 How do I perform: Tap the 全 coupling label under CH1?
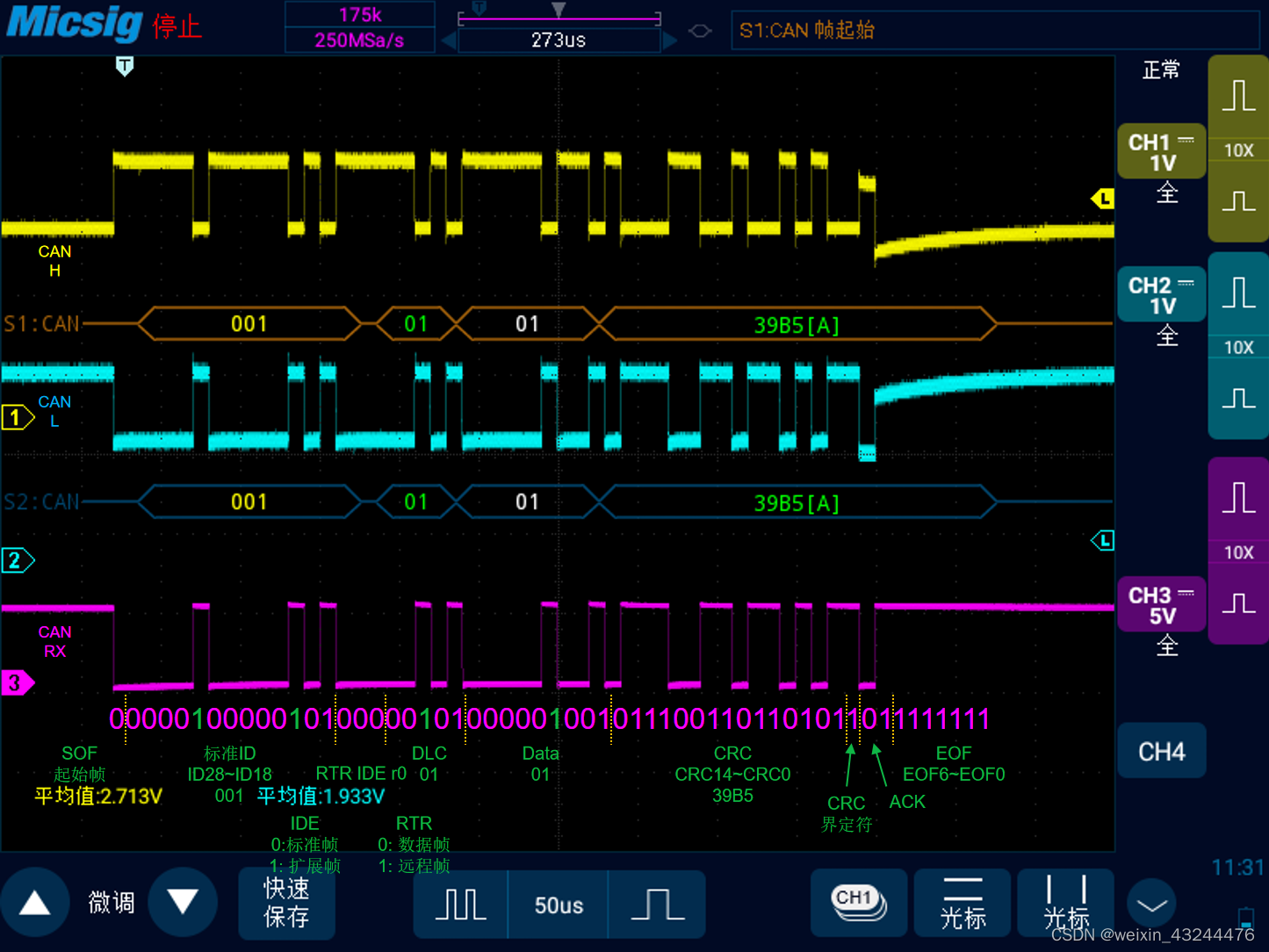[x=1167, y=192]
